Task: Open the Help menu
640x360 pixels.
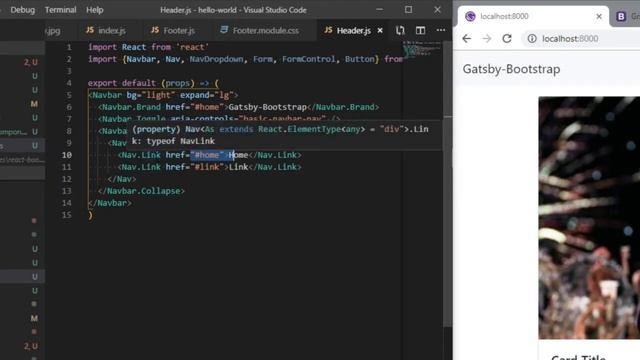Action: coord(95,10)
